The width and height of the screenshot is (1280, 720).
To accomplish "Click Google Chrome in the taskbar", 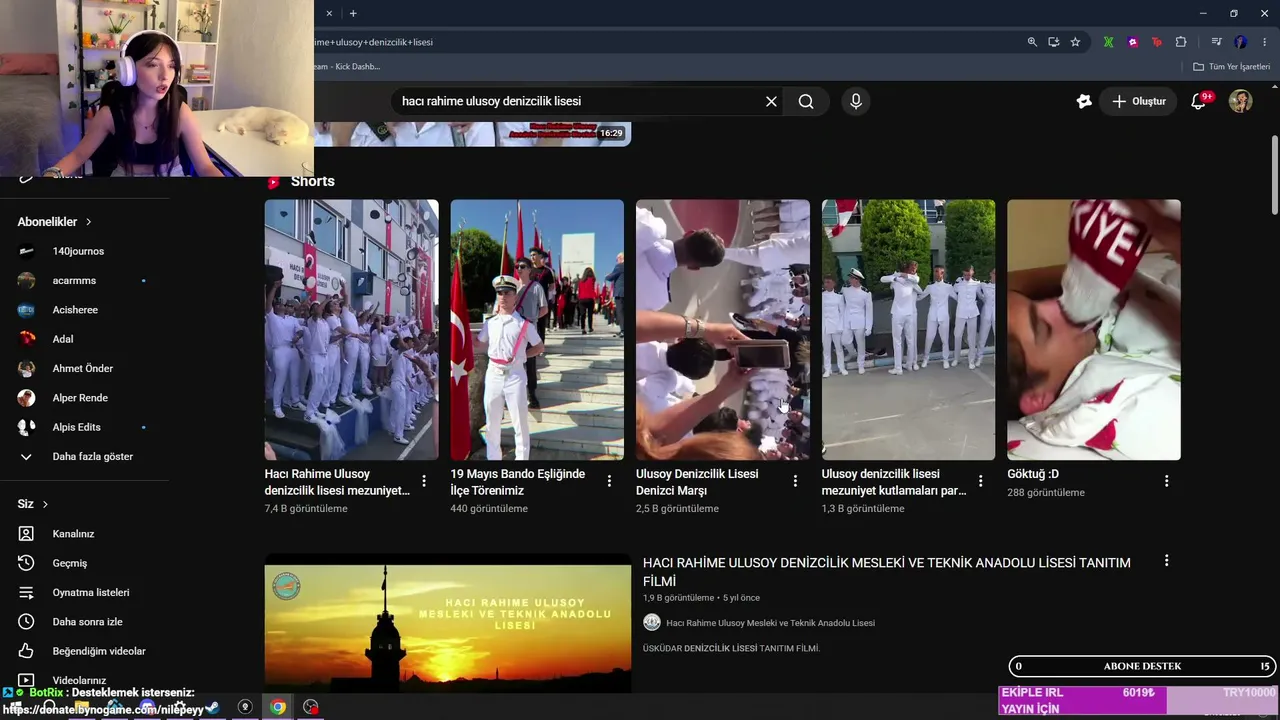I will click(278, 707).
